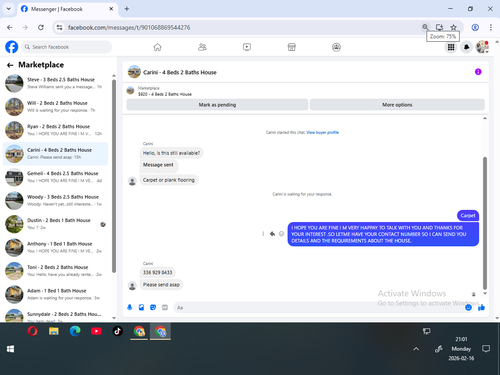Open the emoji picker in message box
The image size is (500, 375).
468,307
